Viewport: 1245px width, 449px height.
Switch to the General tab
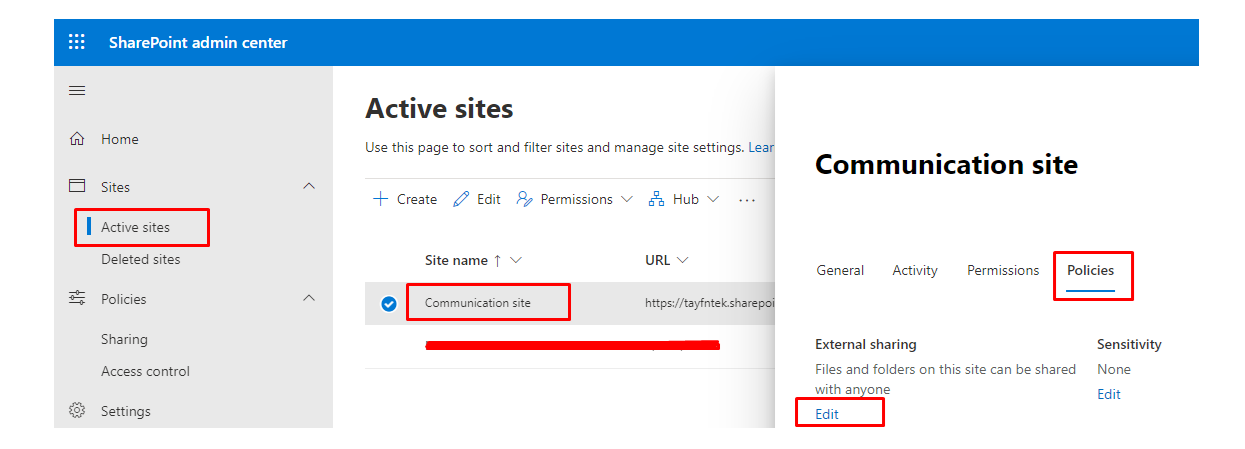[840, 270]
